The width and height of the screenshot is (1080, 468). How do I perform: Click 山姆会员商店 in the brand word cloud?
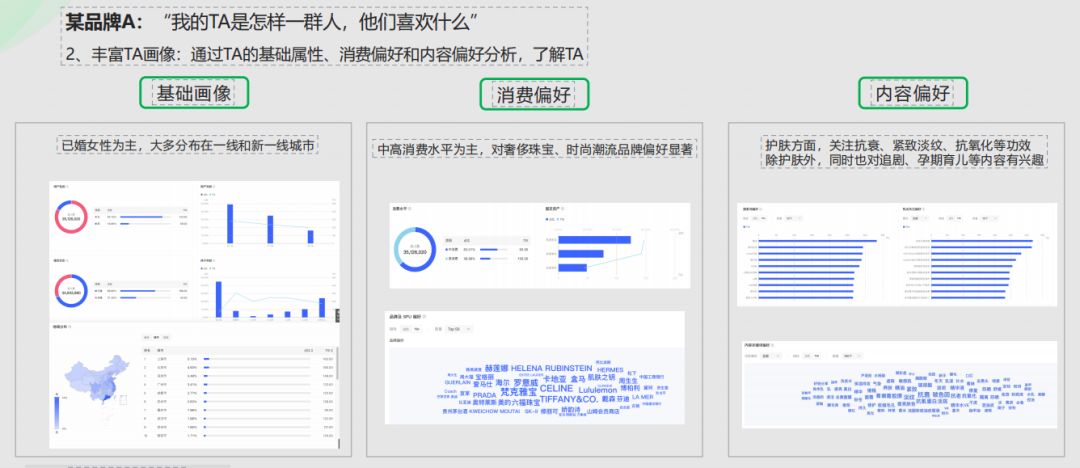(603, 411)
